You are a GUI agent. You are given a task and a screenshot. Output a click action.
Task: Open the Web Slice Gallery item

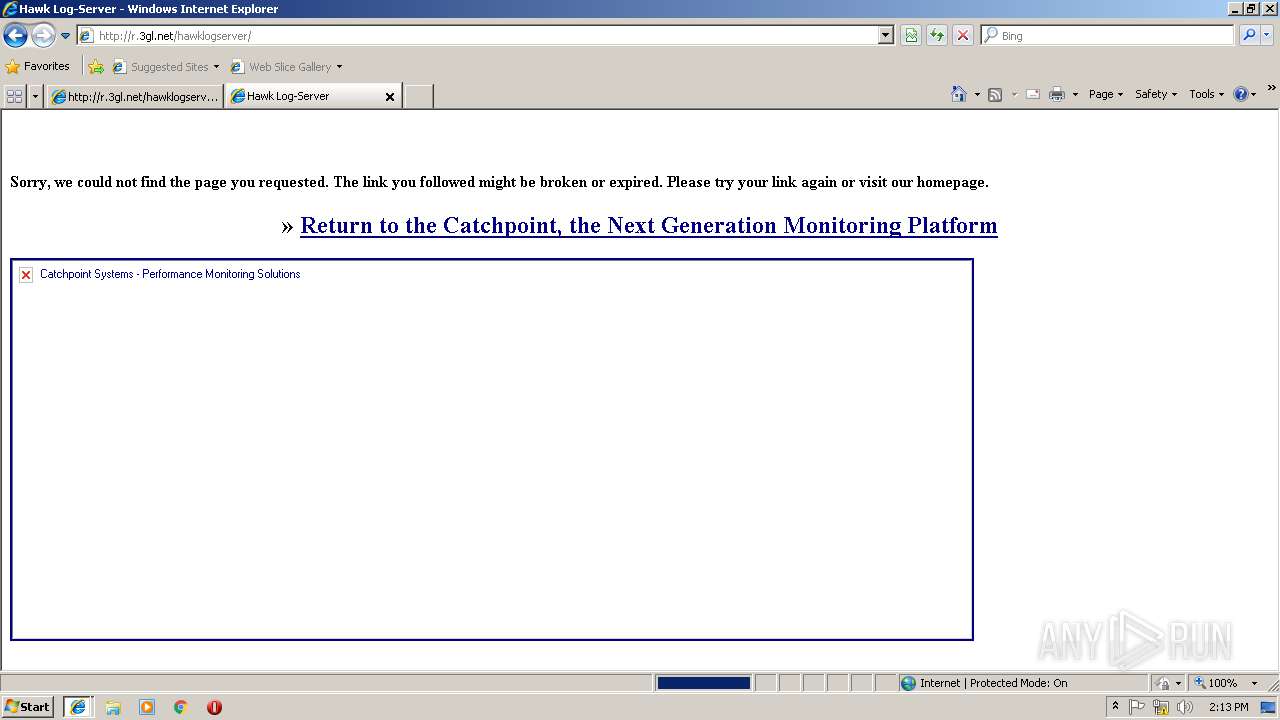click(286, 67)
